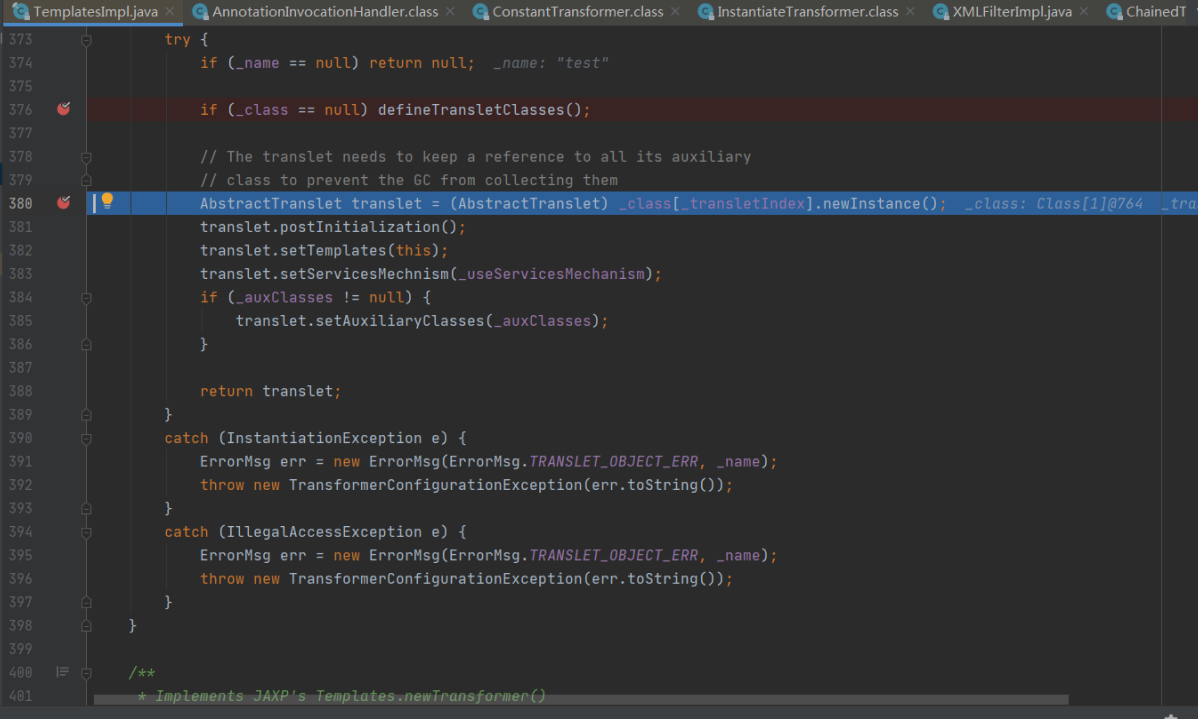
Task: Click TRANSLET_OBJECT_ERR on line 395
Action: pos(614,555)
